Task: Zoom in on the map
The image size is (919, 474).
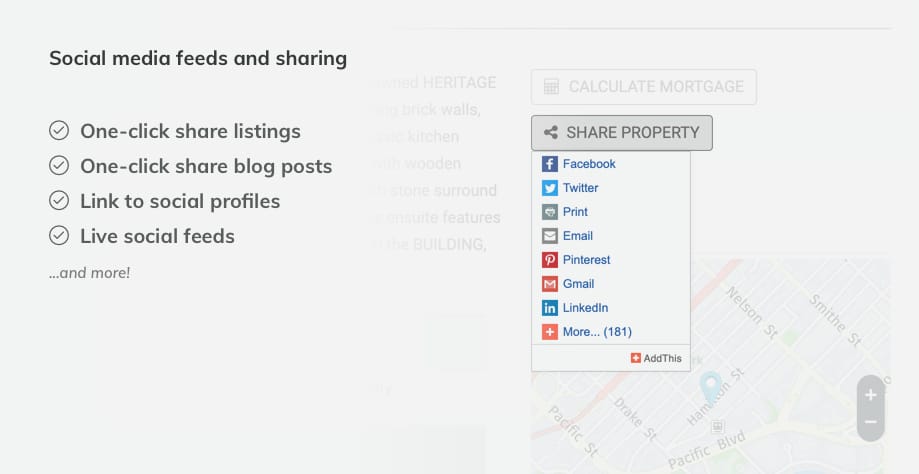Action: click(870, 395)
